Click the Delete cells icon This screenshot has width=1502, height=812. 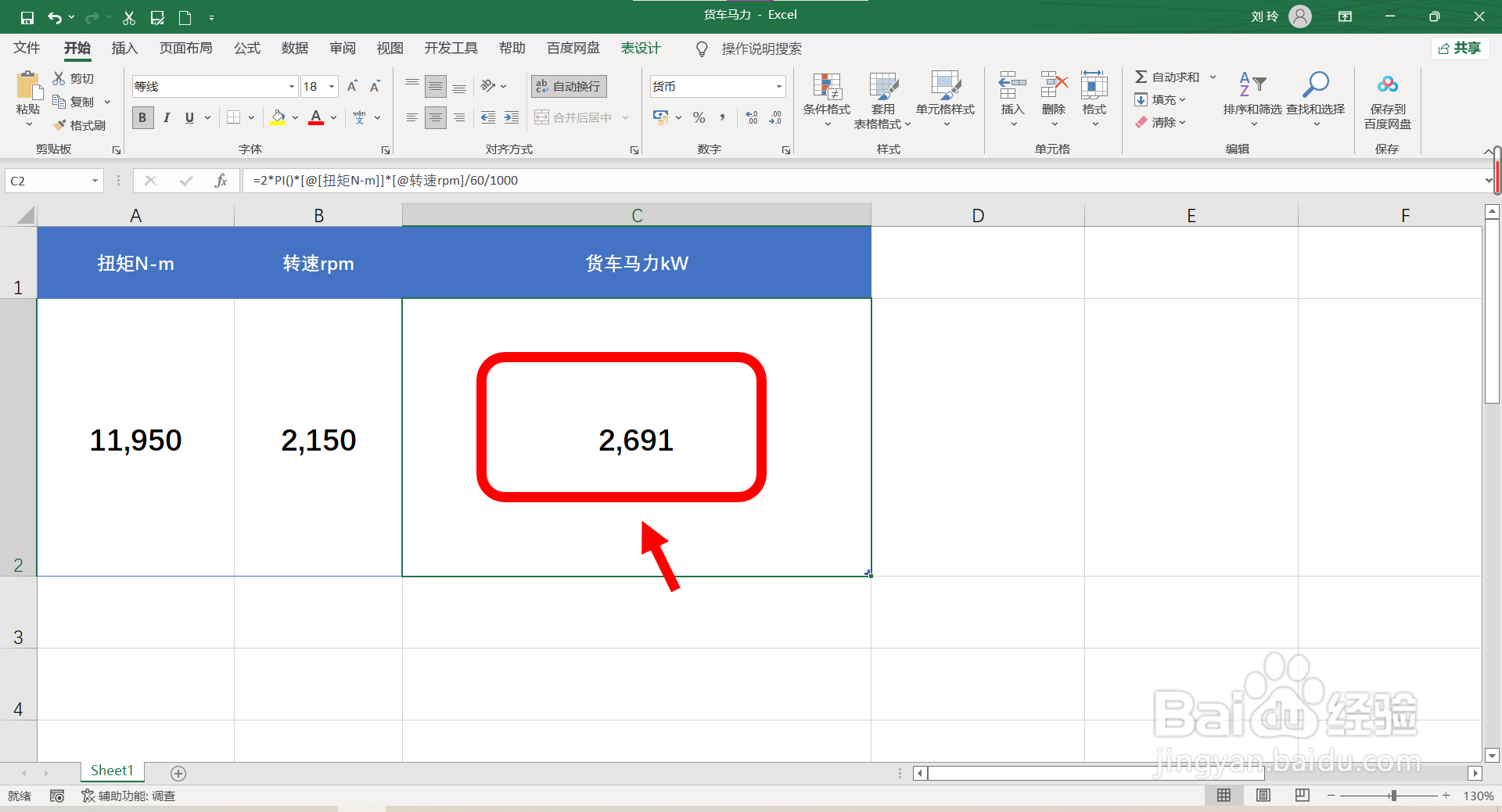tap(1054, 84)
